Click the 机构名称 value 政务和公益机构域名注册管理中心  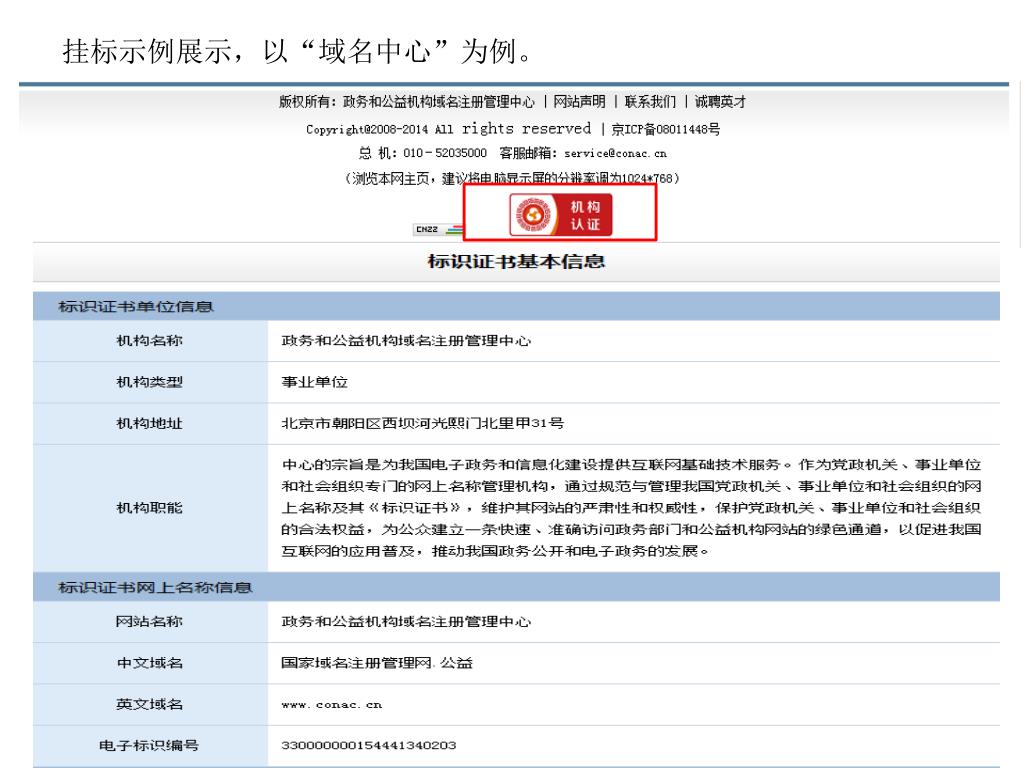click(x=406, y=341)
